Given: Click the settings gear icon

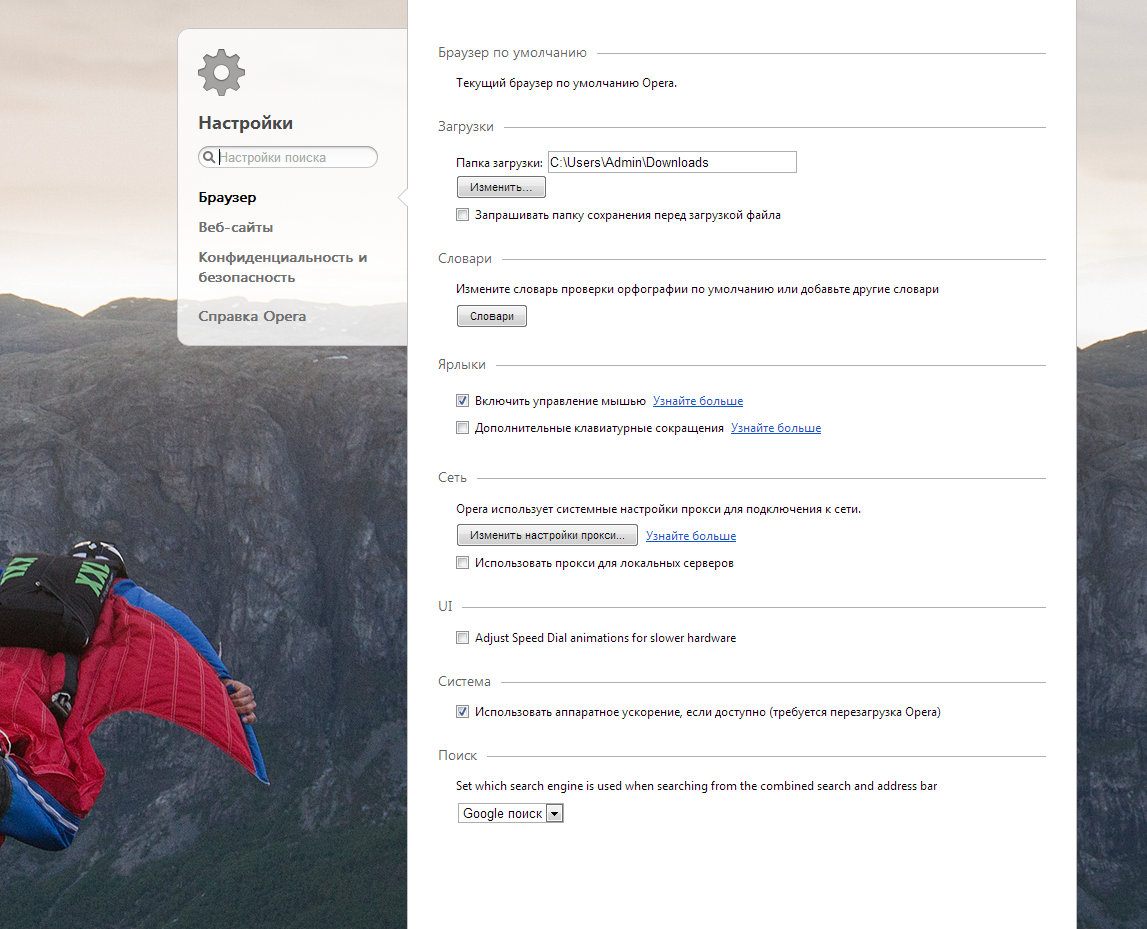Looking at the screenshot, I should [221, 72].
